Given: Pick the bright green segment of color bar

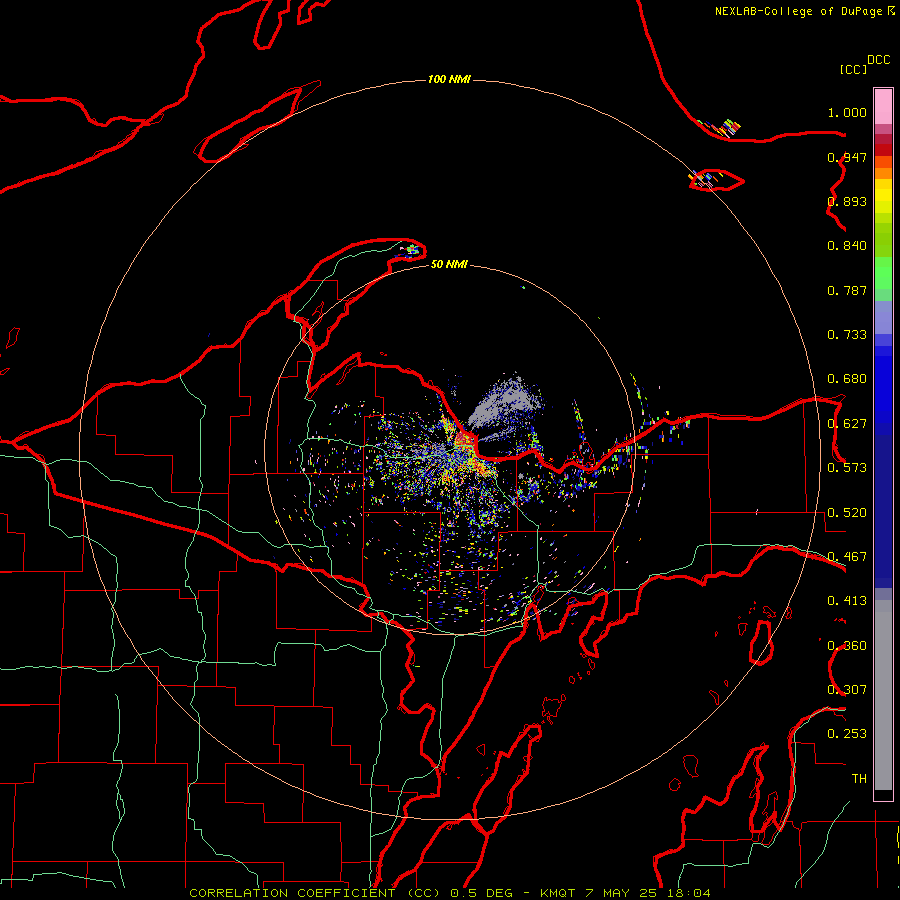Looking at the screenshot, I should 883,273.
